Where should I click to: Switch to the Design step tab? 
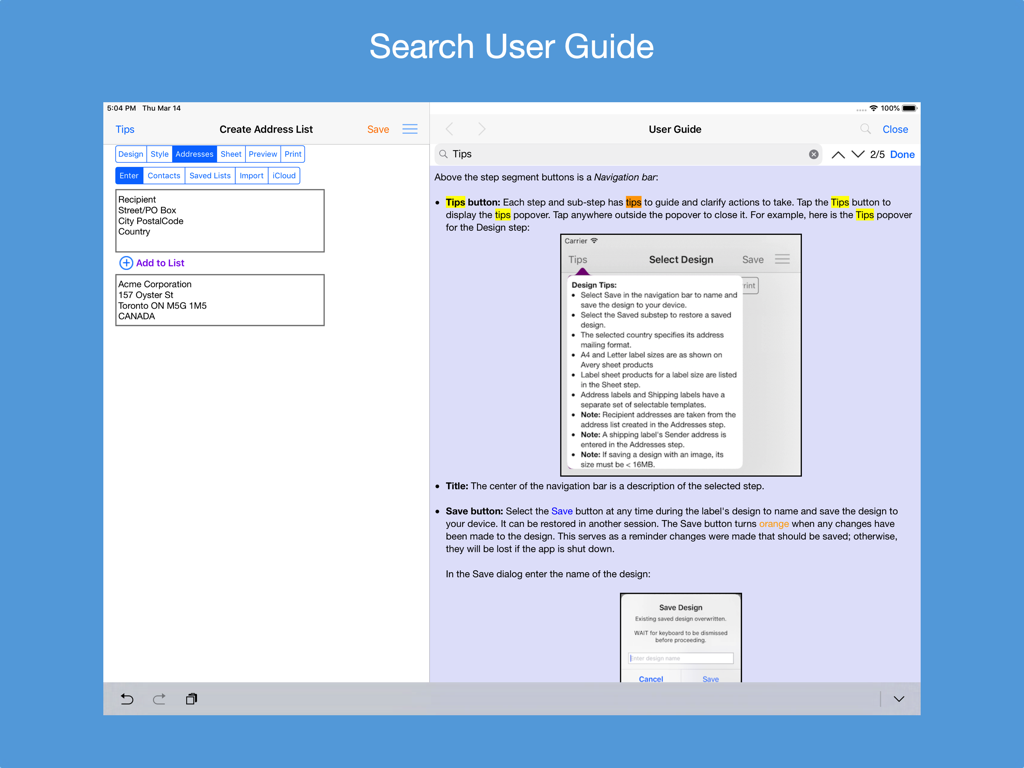[x=130, y=153]
